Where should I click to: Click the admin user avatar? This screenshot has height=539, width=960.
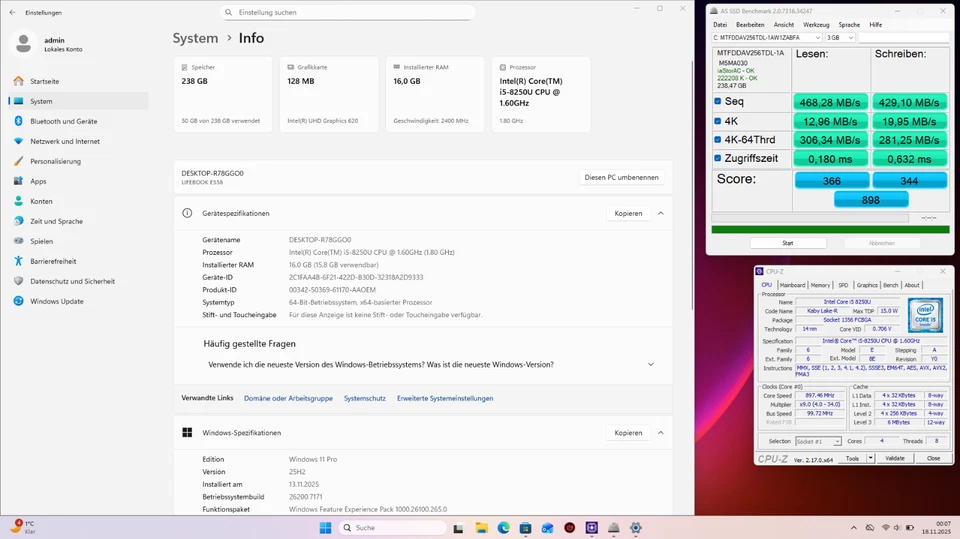coord(23,43)
